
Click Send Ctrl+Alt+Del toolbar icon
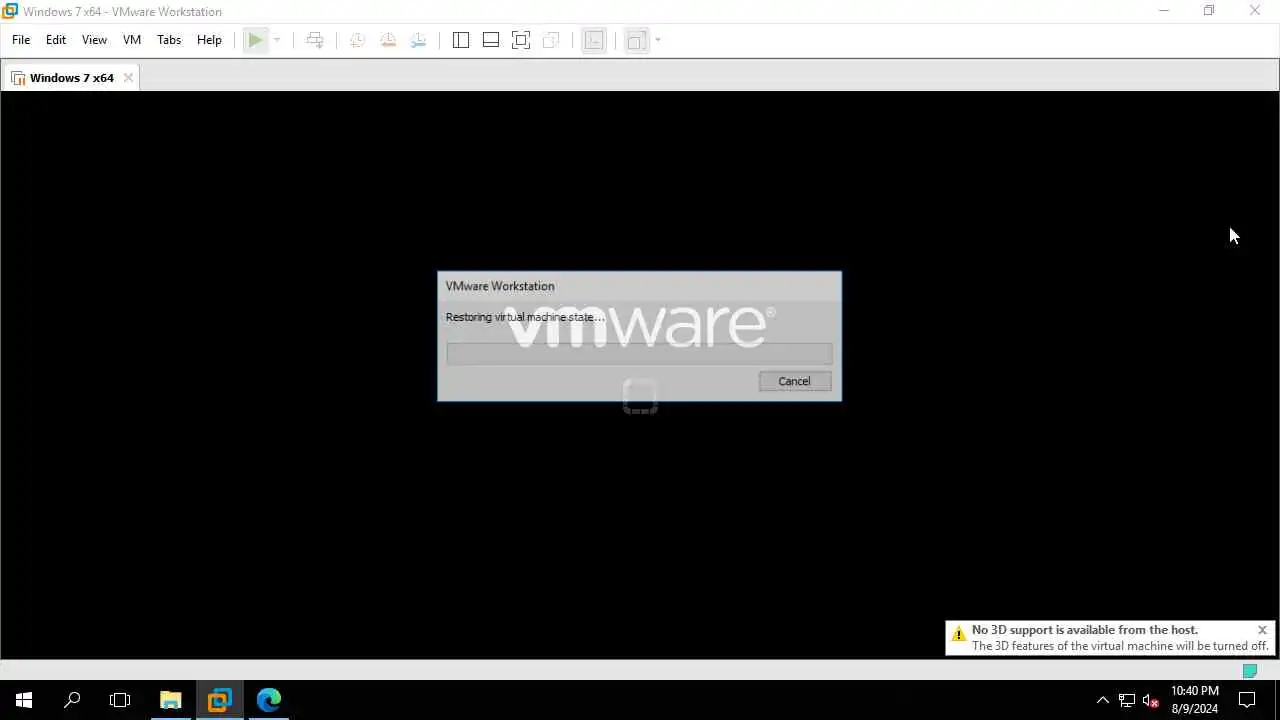(315, 40)
